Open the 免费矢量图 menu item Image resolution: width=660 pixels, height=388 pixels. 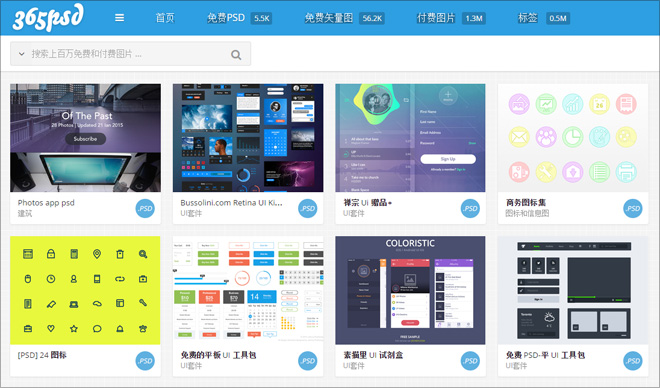click(x=328, y=18)
